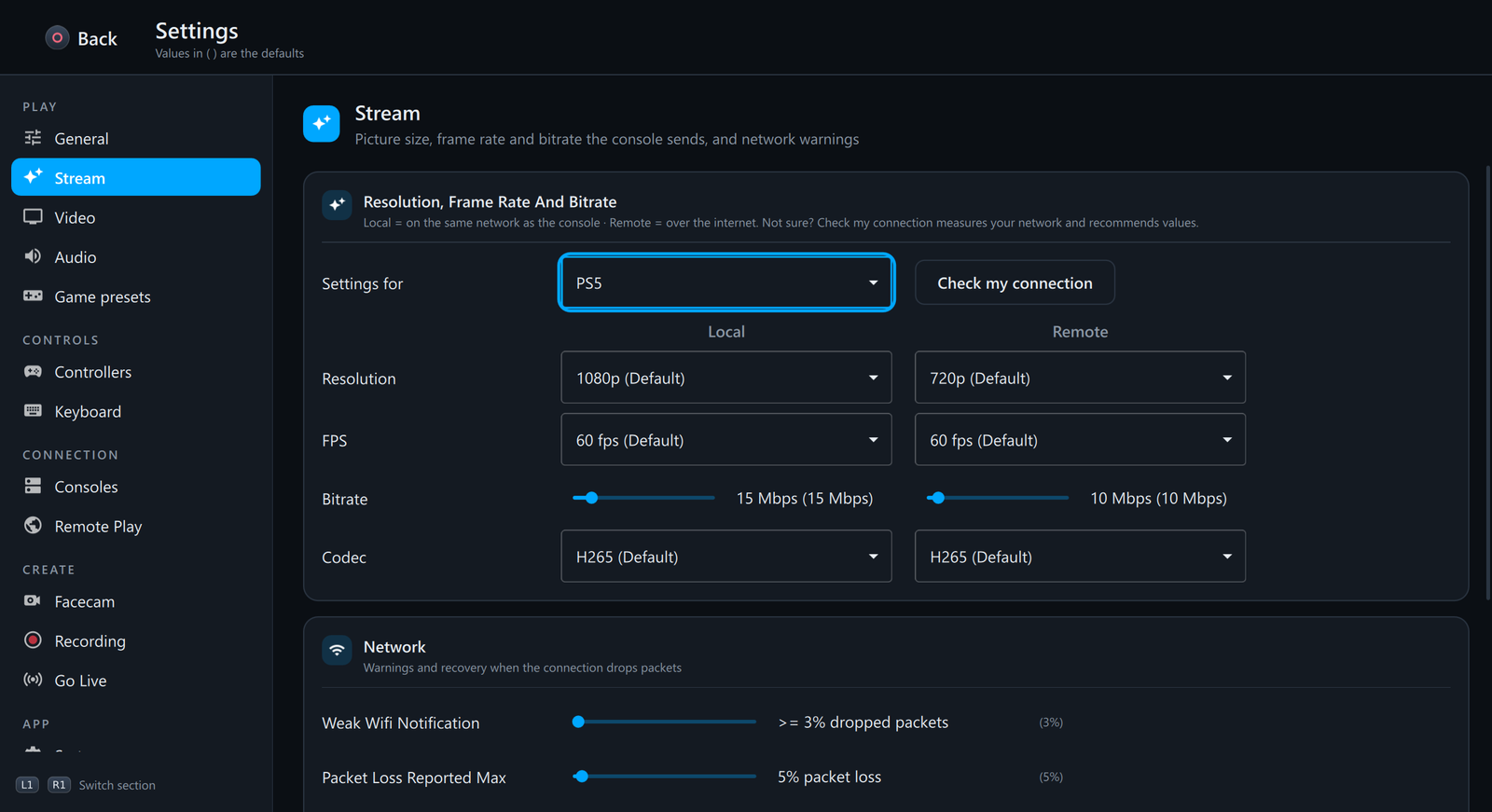This screenshot has height=812, width=1492.
Task: Click the Recording red dot icon
Action: pyautogui.click(x=33, y=640)
